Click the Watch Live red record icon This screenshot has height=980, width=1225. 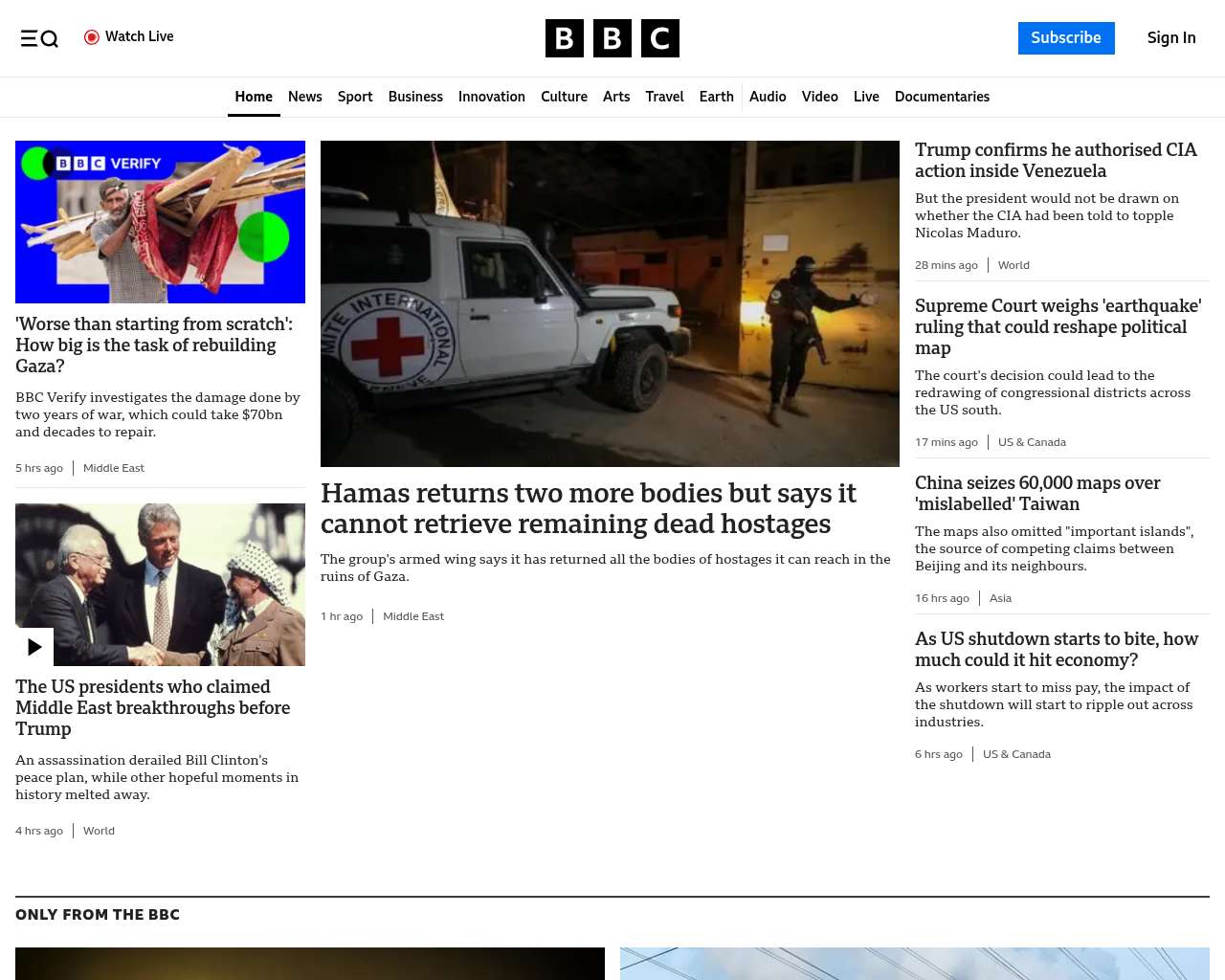pos(92,37)
